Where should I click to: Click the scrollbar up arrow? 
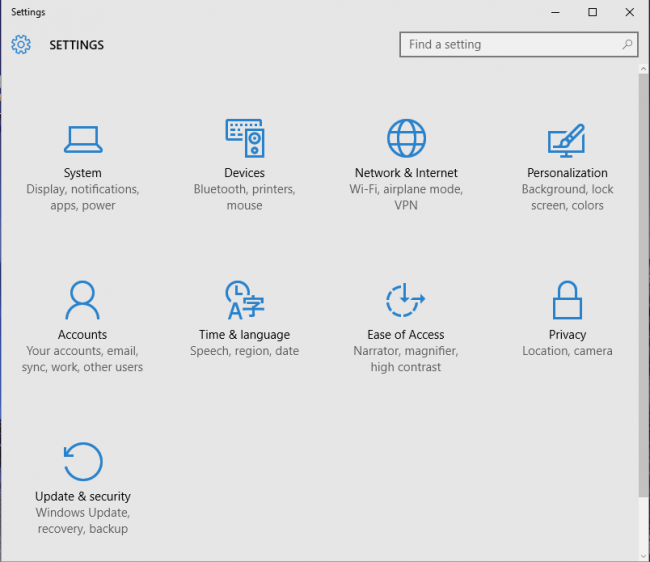pyautogui.click(x=643, y=69)
